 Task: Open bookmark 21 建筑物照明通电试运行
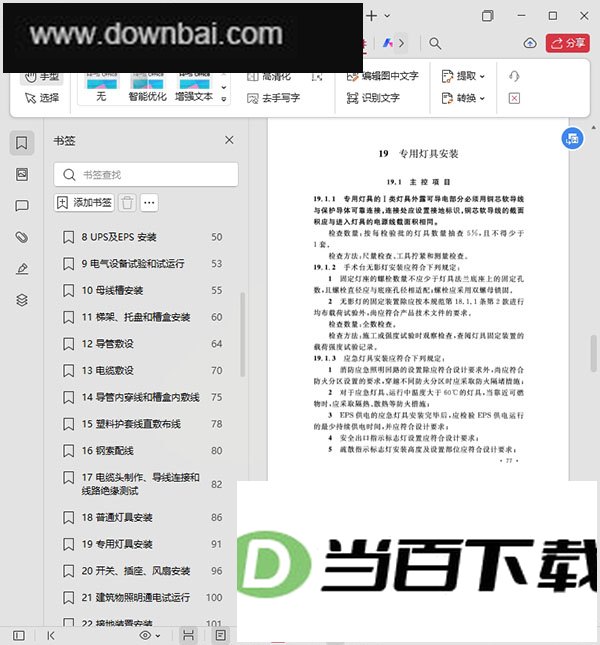[x=142, y=598]
